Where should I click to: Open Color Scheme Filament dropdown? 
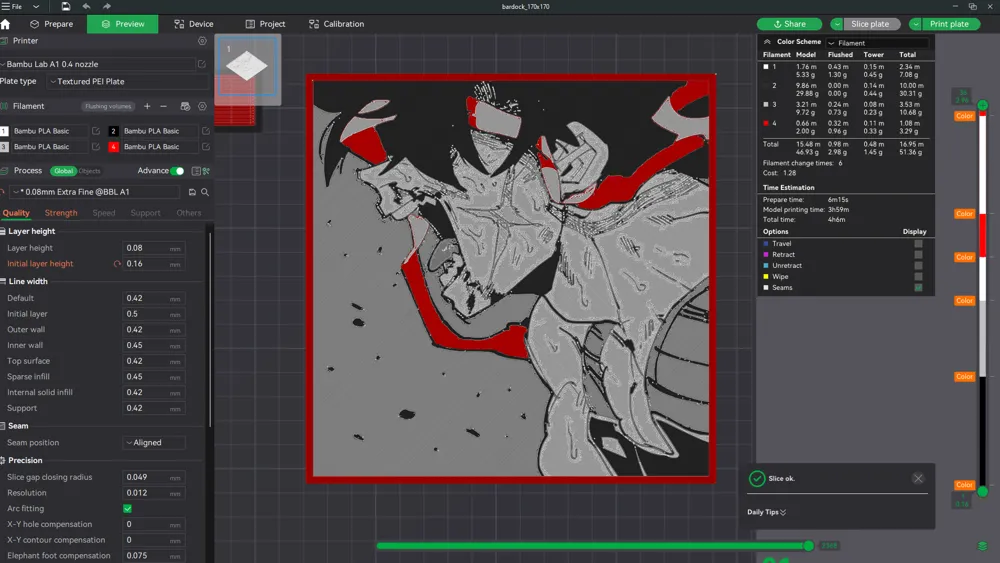(878, 43)
